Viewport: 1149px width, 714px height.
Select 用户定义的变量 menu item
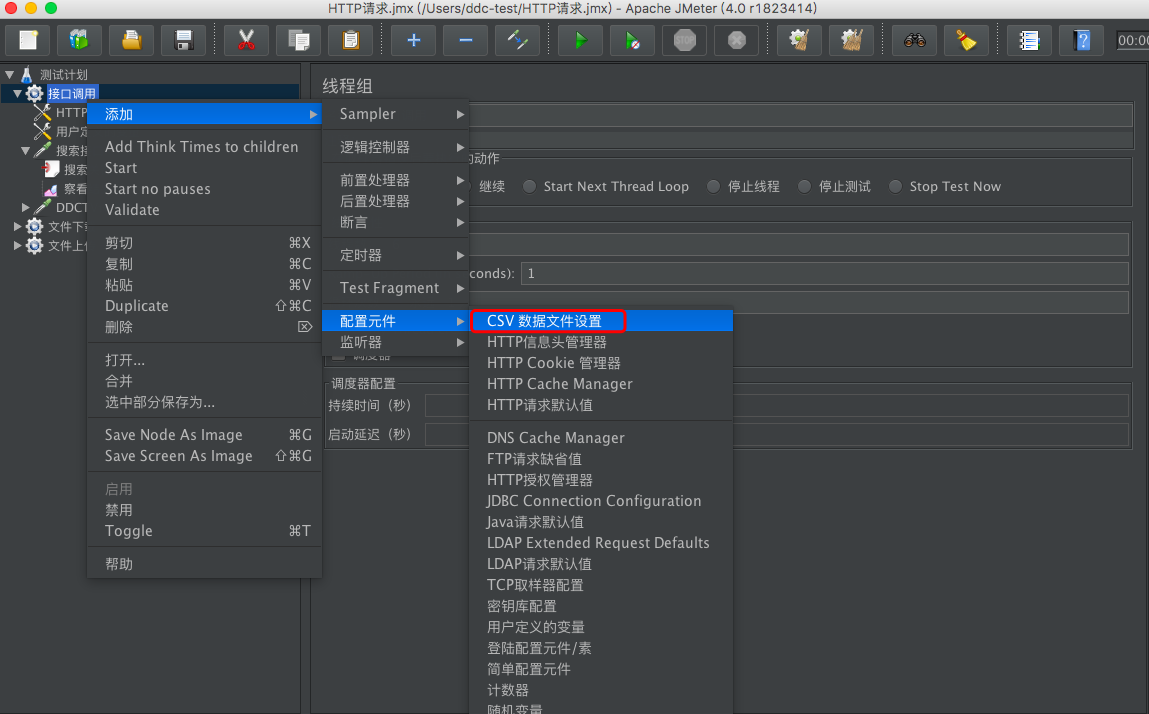(x=601, y=627)
